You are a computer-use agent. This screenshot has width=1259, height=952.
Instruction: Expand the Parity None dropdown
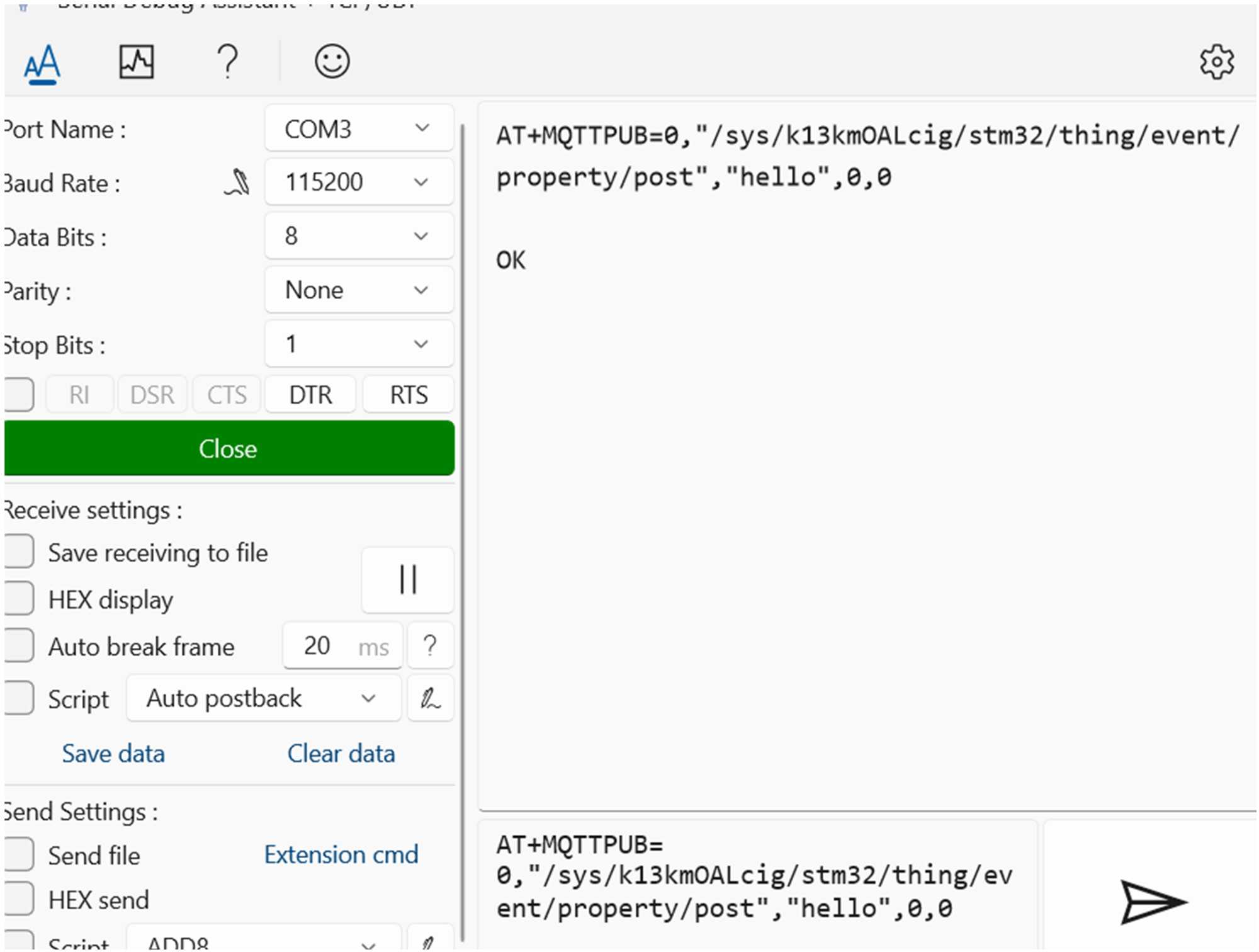tap(359, 290)
